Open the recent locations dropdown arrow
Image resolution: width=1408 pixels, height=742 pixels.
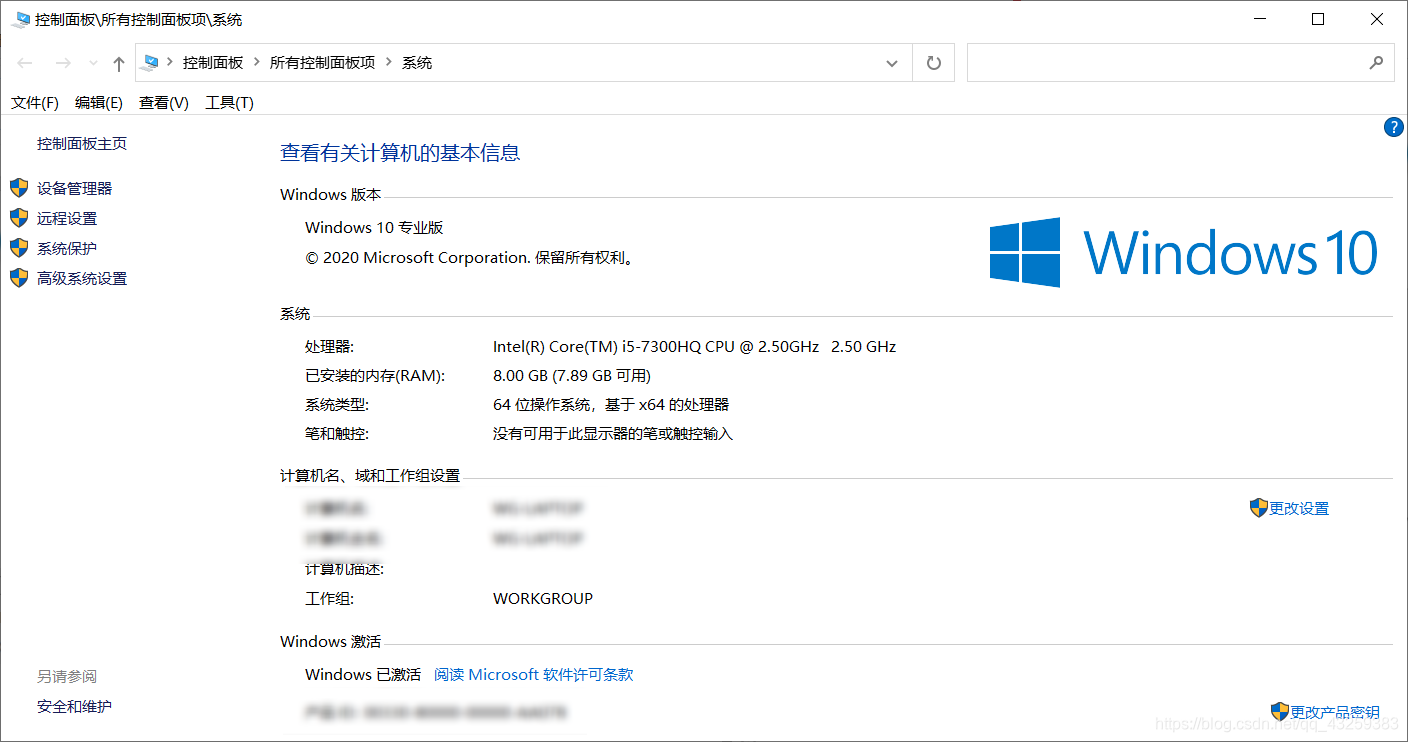[x=93, y=63]
